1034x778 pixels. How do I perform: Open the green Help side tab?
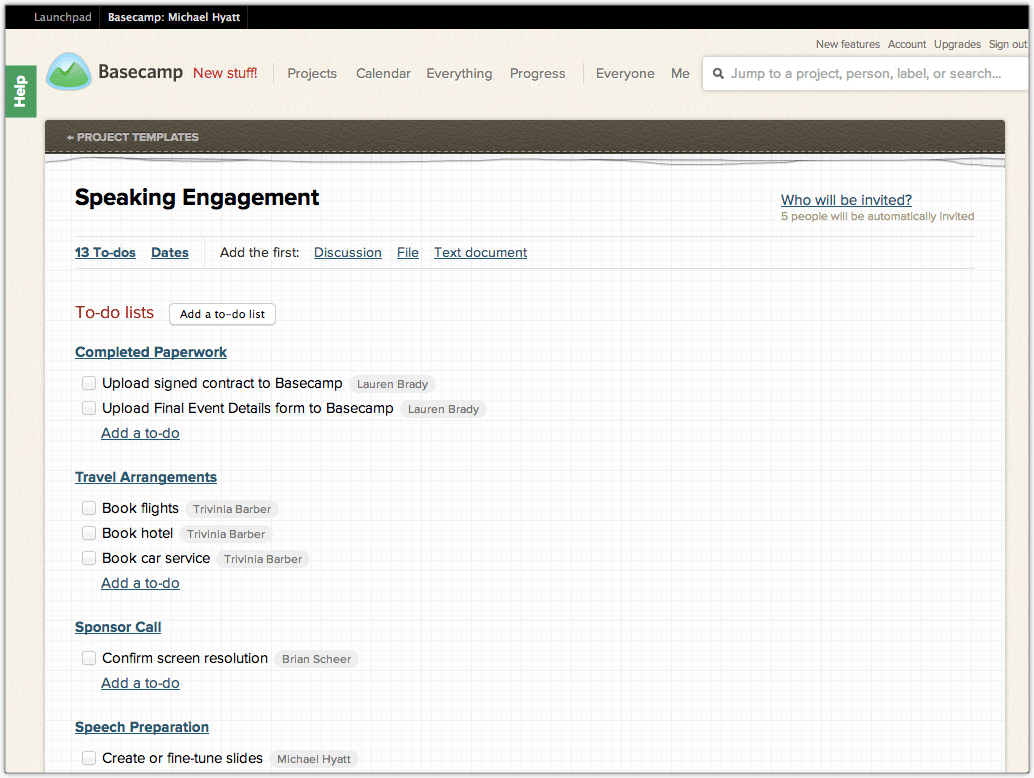(20, 91)
